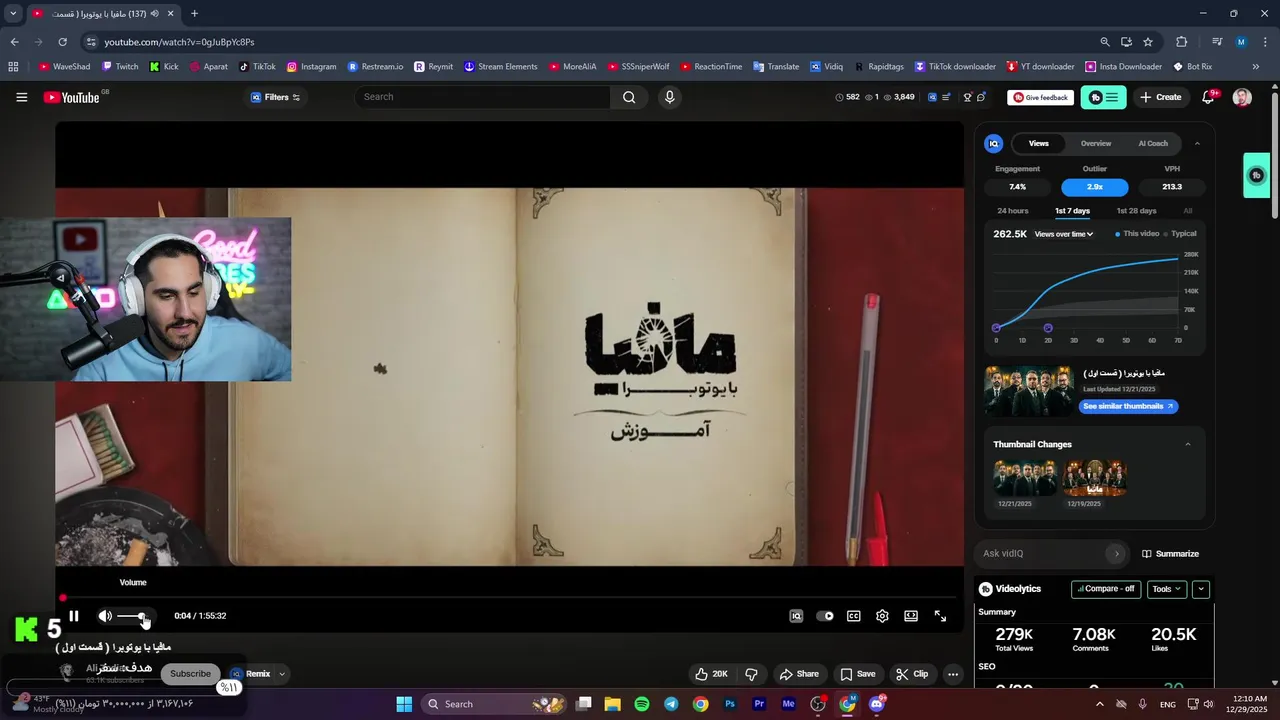Click the YouTube search magnifier button
The width and height of the screenshot is (1280, 720).
629,97
